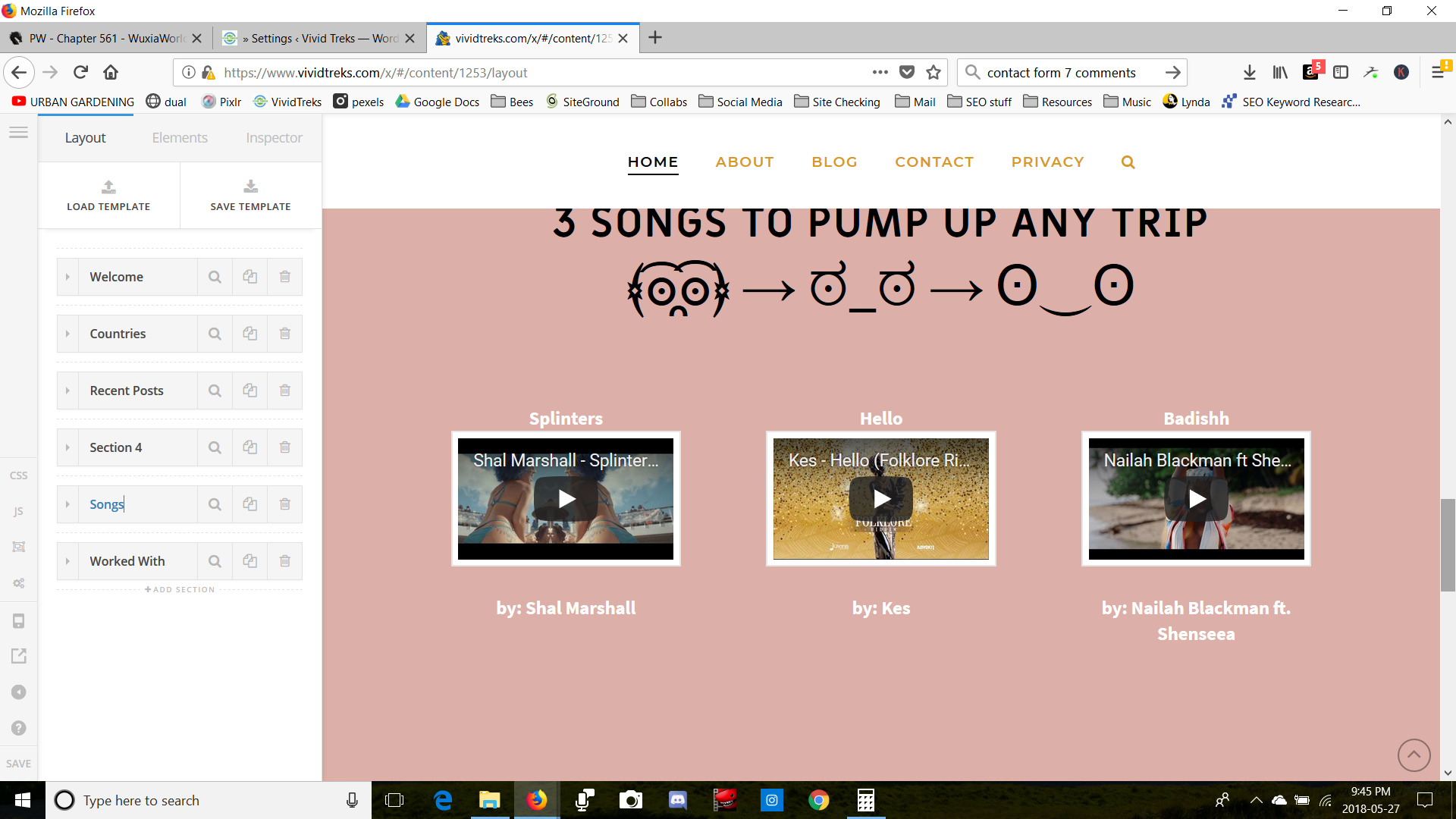Image resolution: width=1456 pixels, height=819 pixels.
Task: Switch to the Inspector tab
Action: [x=274, y=138]
